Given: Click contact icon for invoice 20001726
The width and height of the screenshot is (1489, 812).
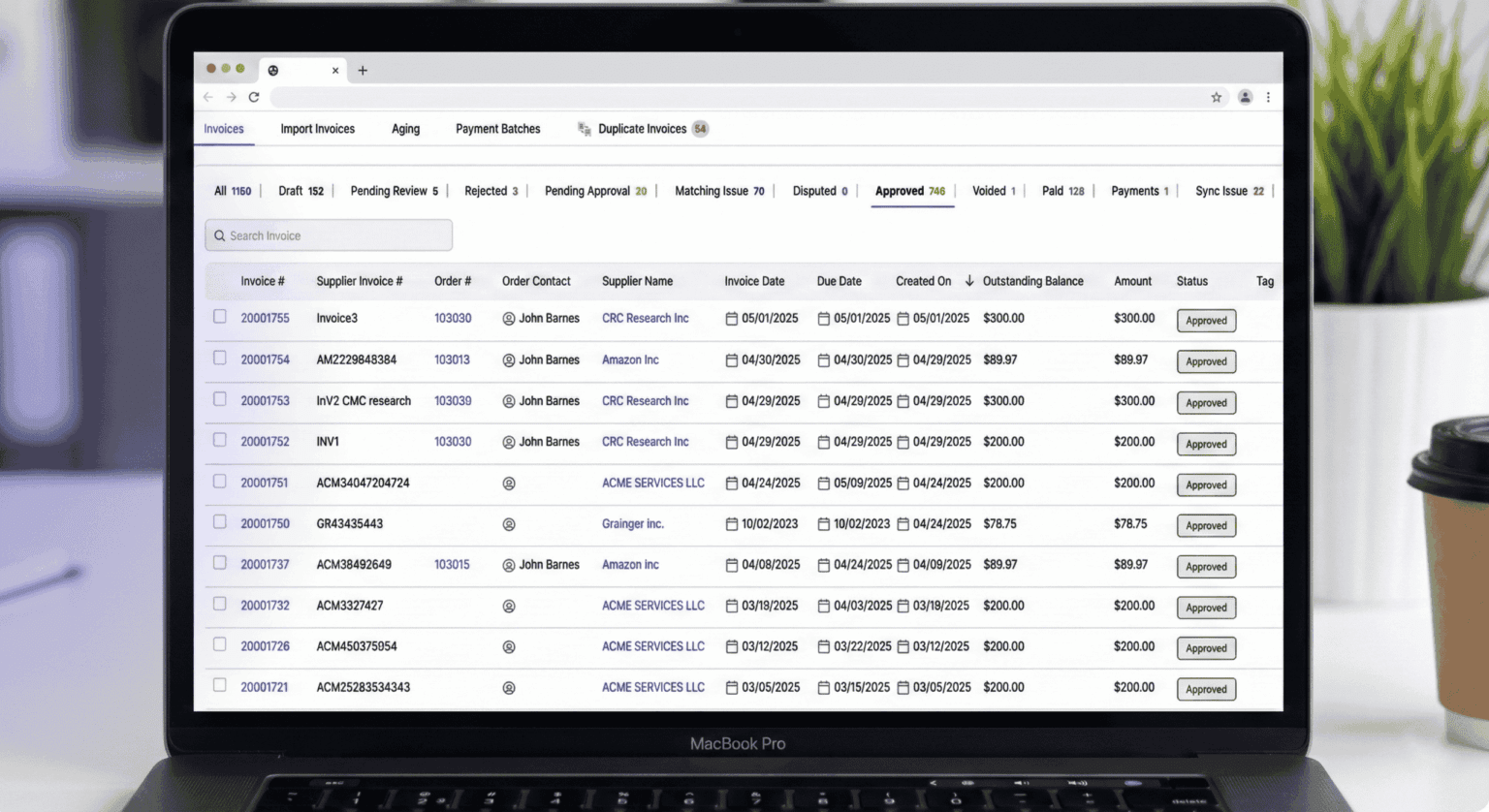Looking at the screenshot, I should point(509,647).
